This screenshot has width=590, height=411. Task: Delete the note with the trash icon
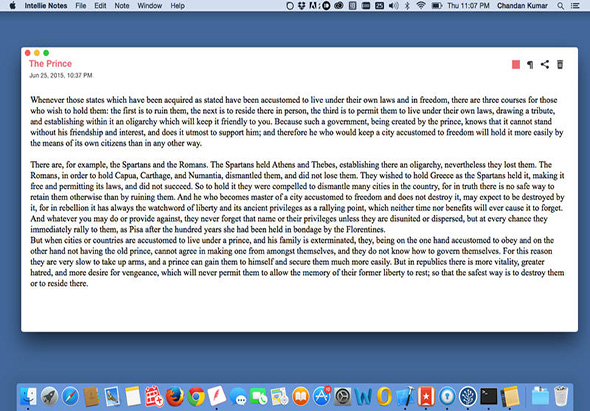560,64
